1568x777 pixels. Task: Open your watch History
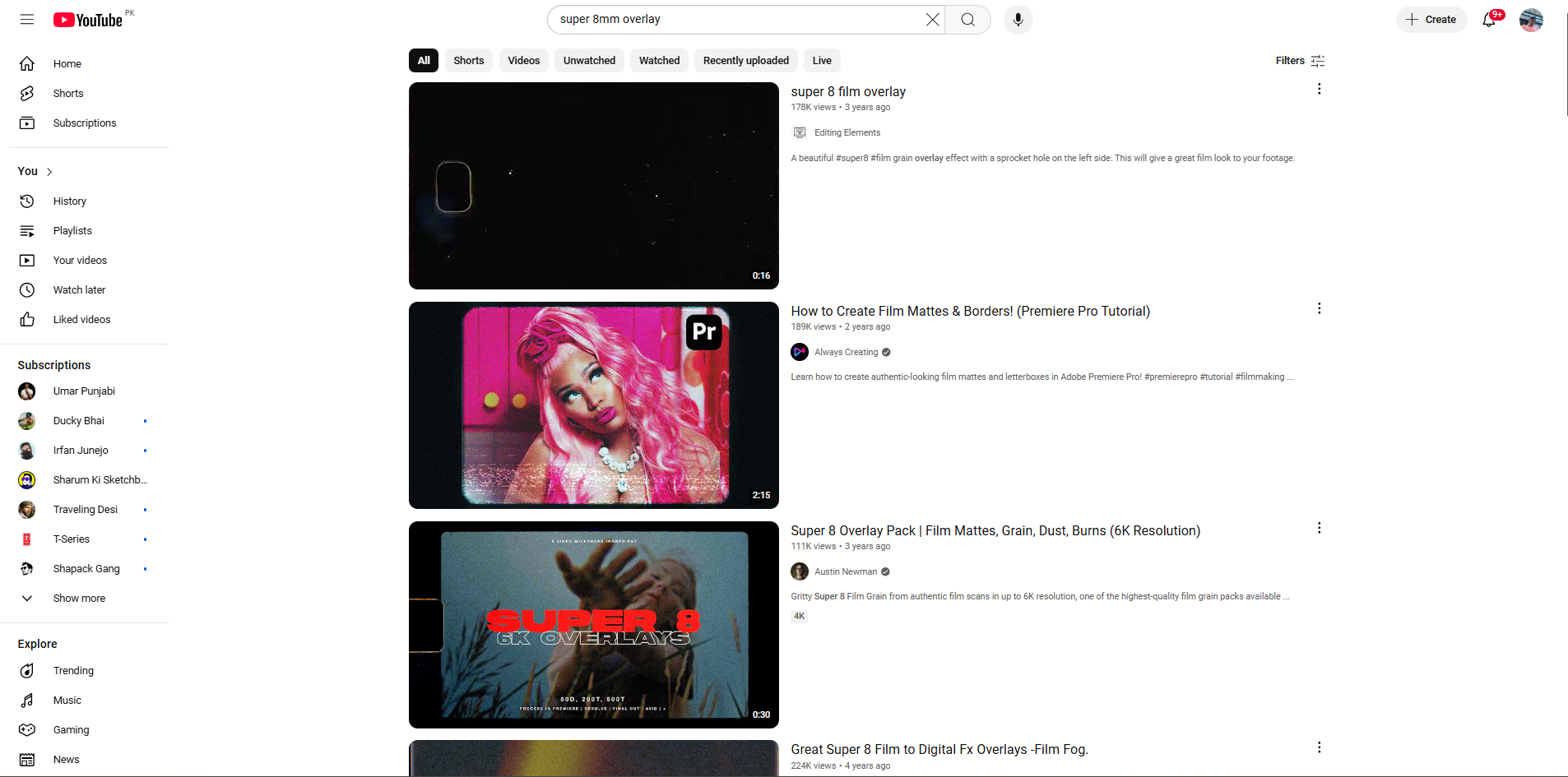coord(70,201)
